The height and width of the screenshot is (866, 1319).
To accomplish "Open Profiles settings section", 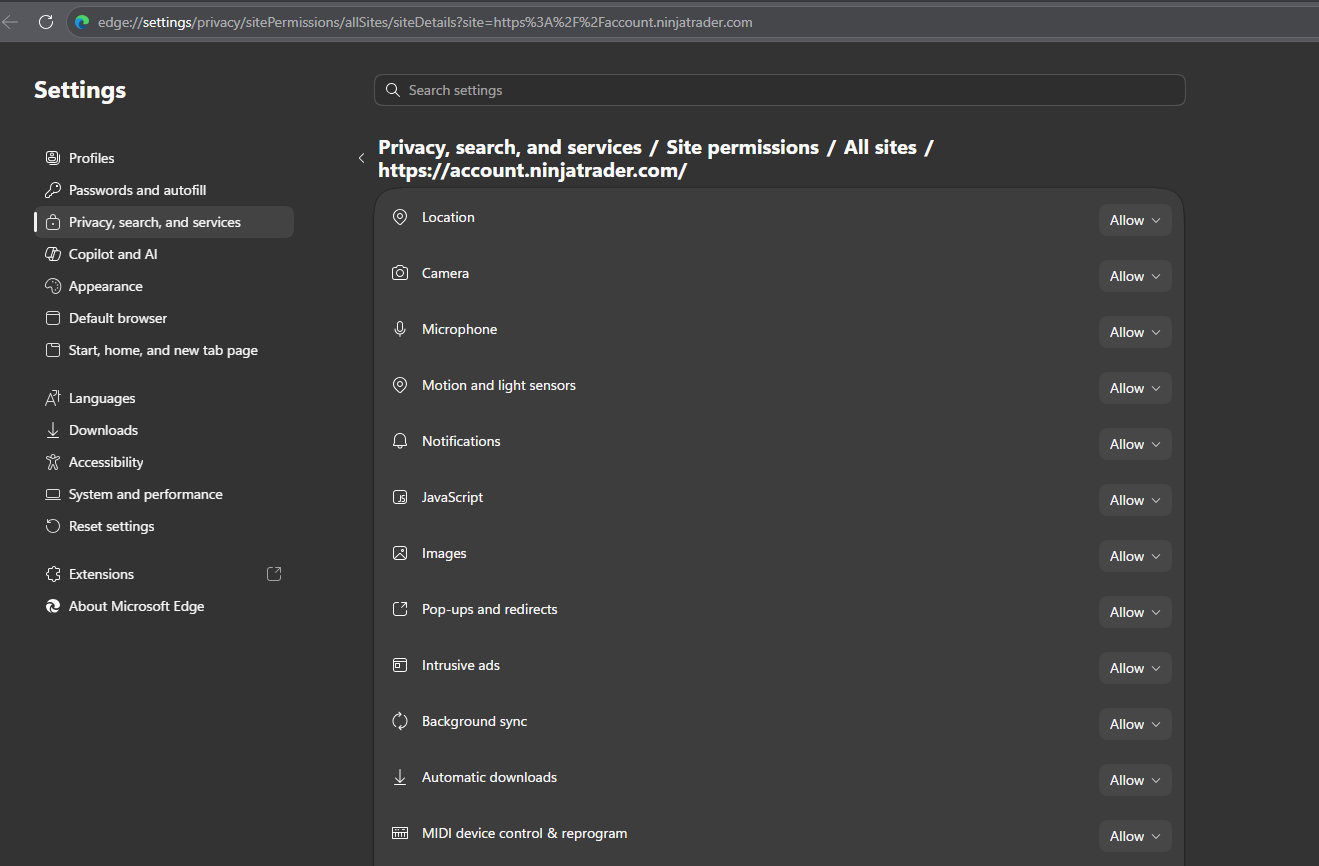I will [x=164, y=158].
